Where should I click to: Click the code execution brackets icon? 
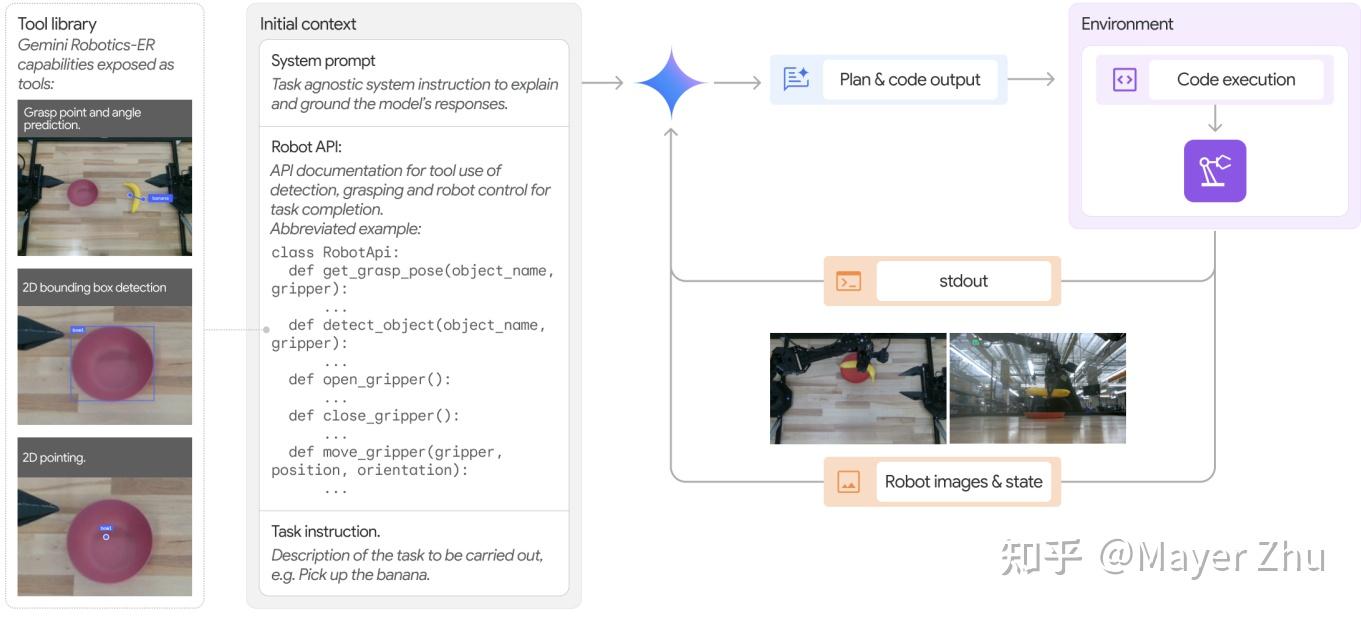pyautogui.click(x=1125, y=80)
